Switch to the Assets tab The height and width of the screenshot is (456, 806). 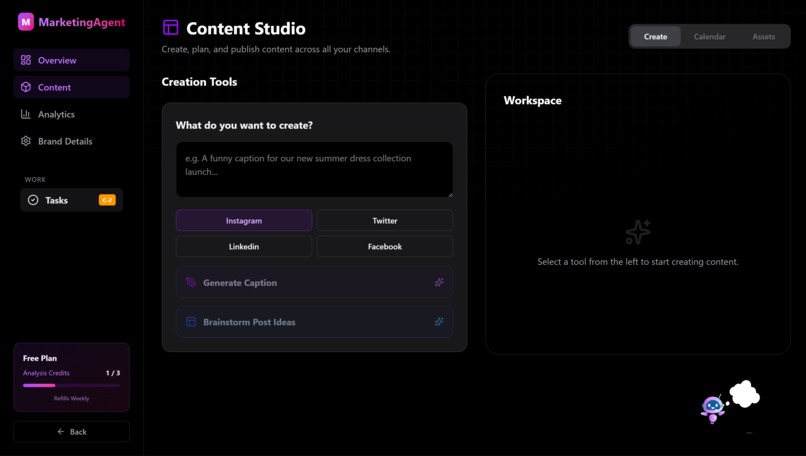[763, 37]
